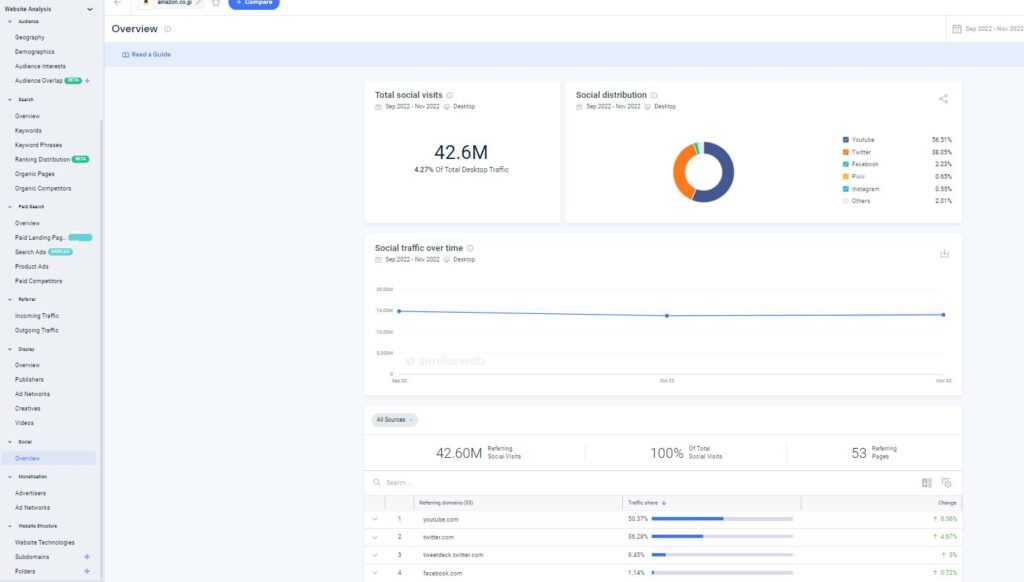Expand the twitter.com row

[375, 537]
